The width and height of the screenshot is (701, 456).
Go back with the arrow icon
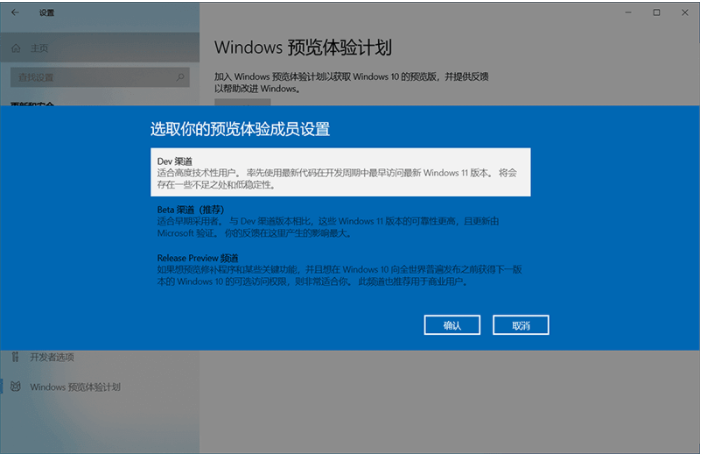[15, 13]
